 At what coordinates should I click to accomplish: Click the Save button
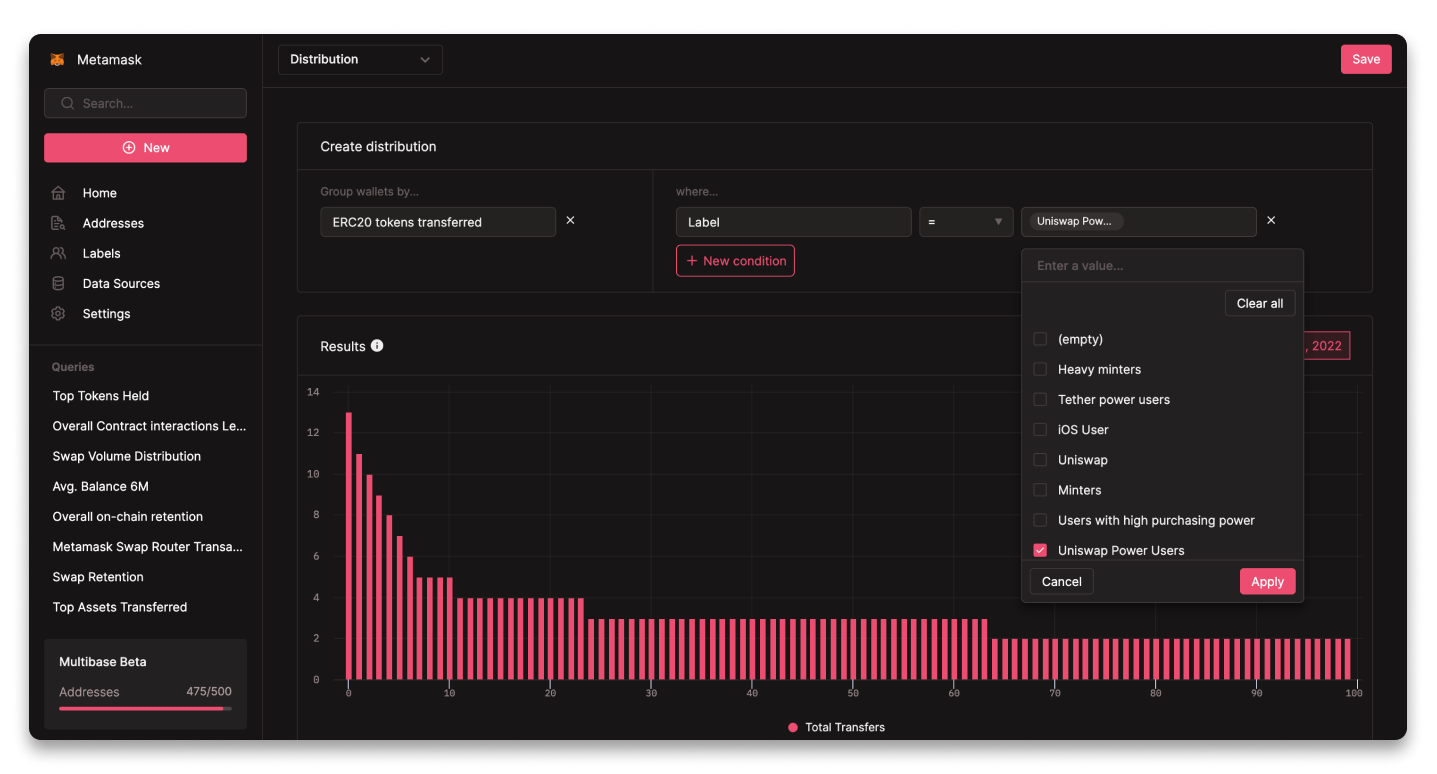pos(1366,59)
